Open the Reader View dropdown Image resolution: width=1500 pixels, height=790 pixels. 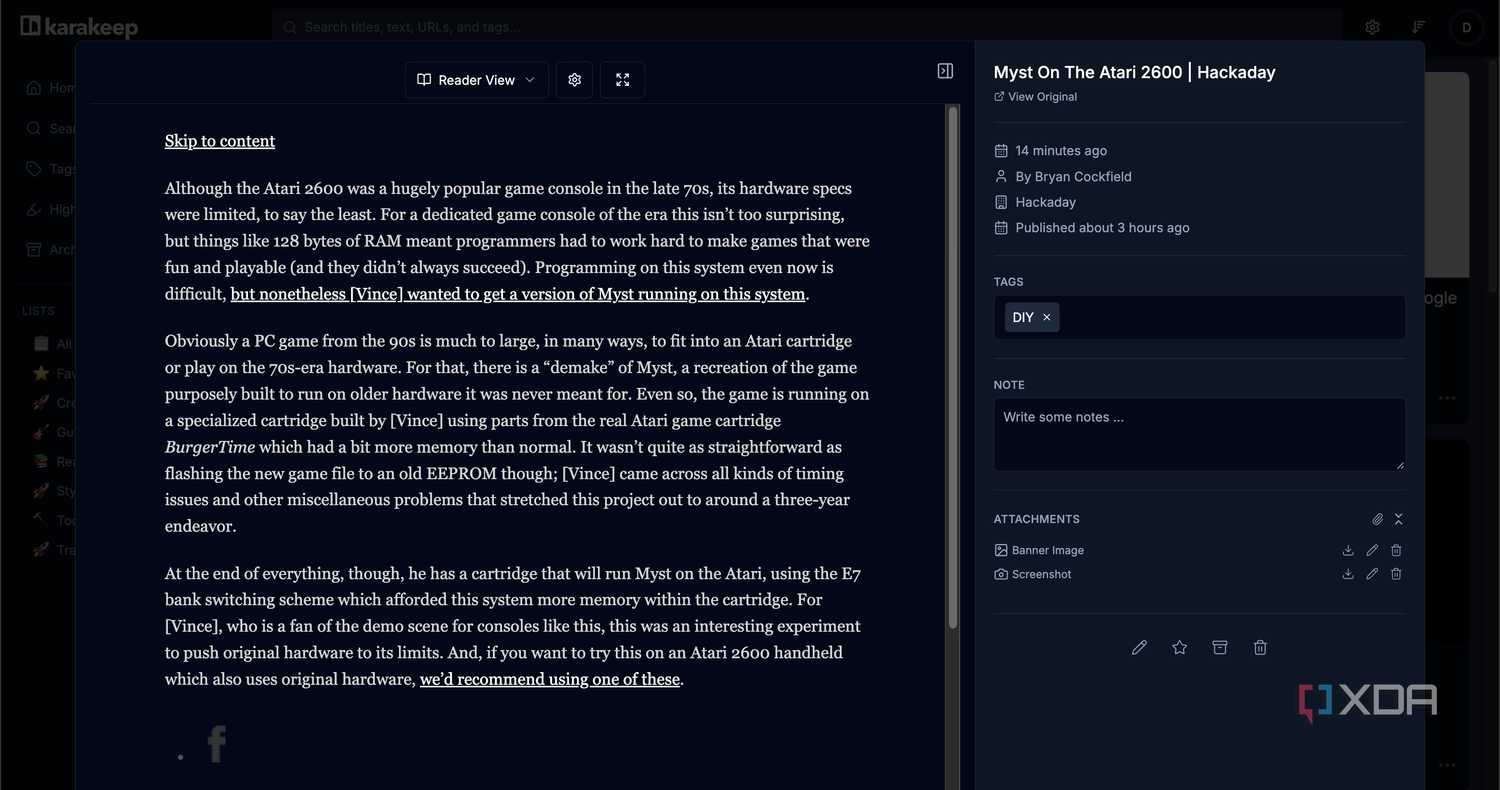tap(476, 80)
